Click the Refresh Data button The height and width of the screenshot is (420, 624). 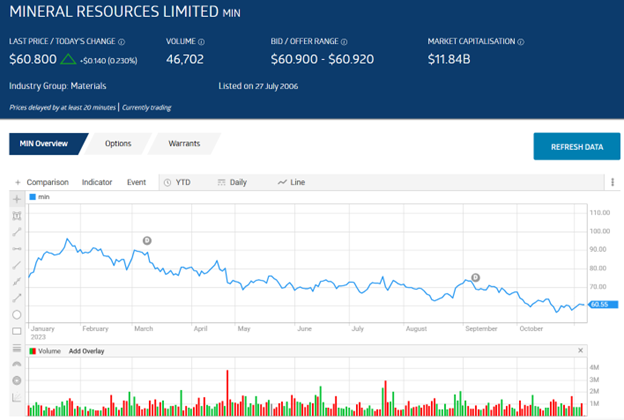click(x=577, y=147)
